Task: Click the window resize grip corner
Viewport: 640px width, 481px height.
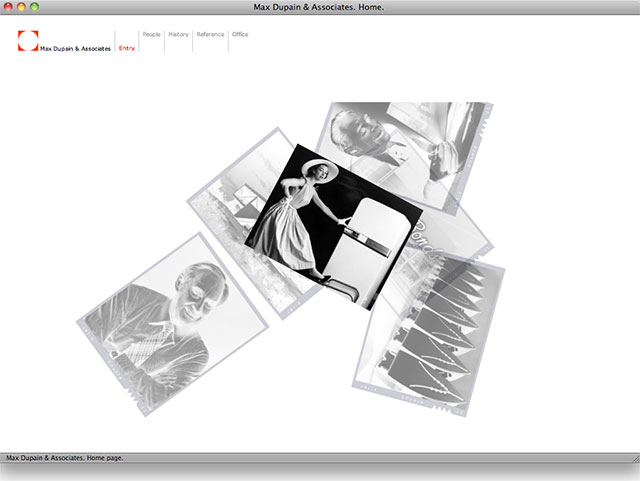Action: coord(635,458)
